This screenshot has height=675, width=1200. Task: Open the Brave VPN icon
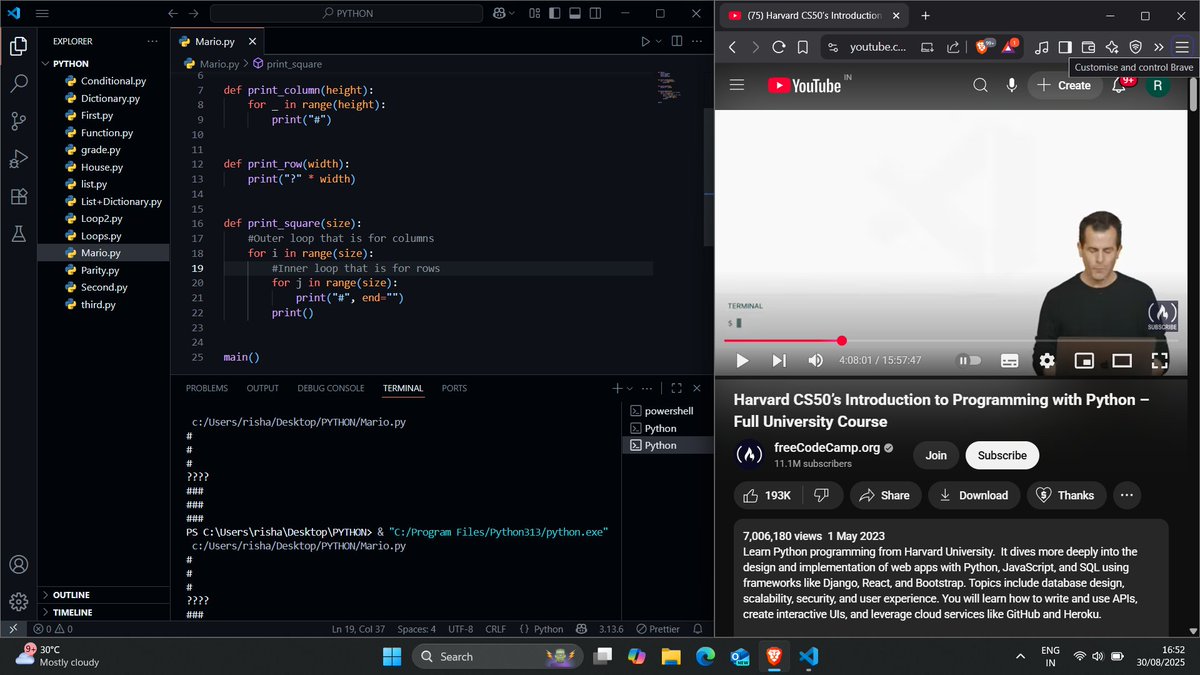click(1136, 46)
